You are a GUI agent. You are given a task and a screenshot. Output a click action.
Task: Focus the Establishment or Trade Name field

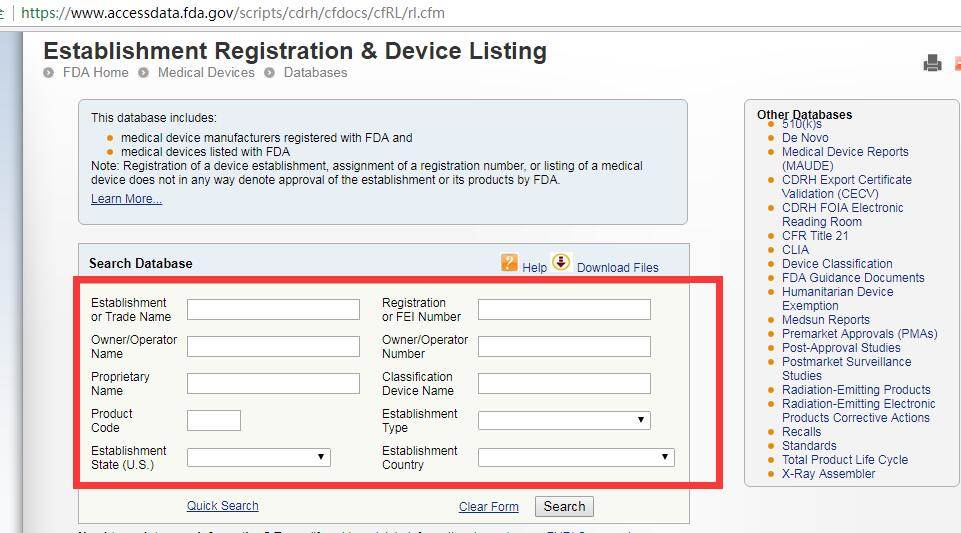tap(273, 310)
